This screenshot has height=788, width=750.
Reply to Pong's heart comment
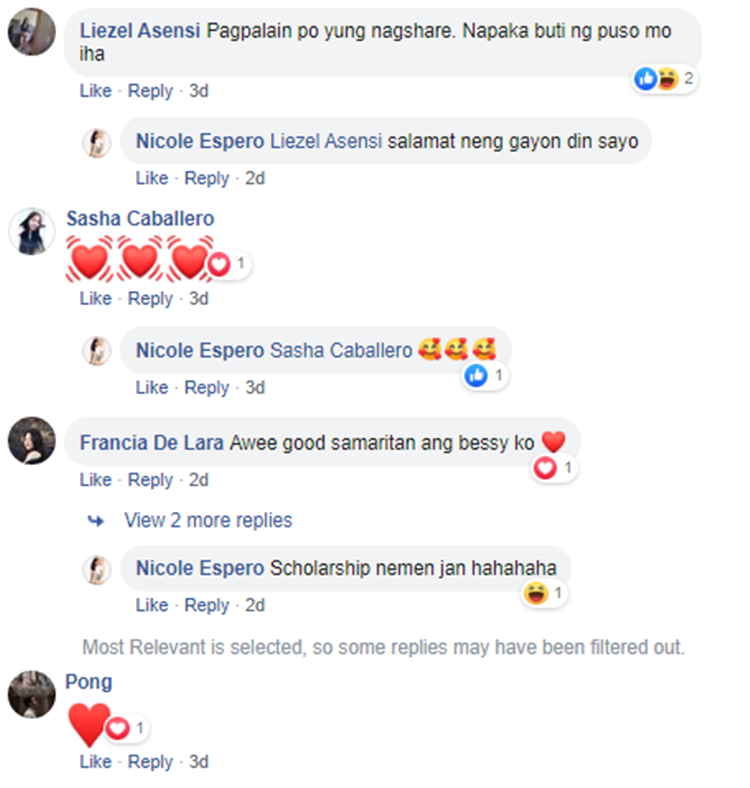[x=150, y=762]
